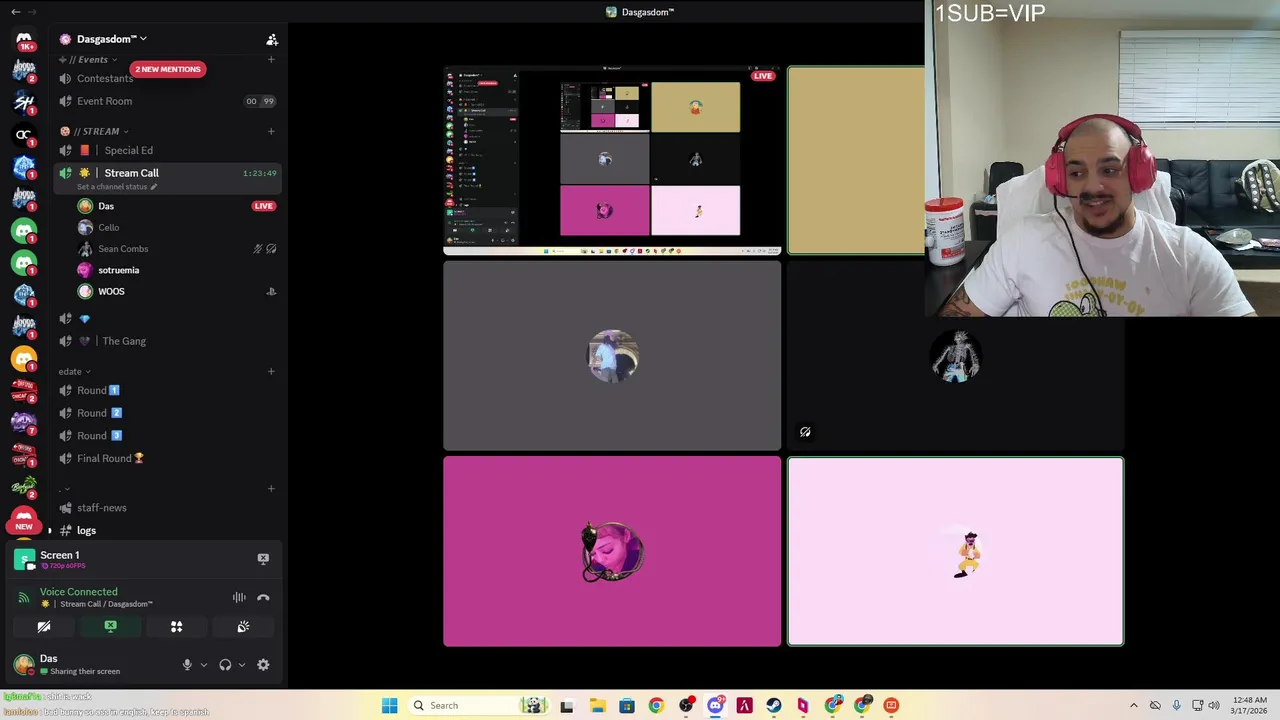This screenshot has height=720, width=1280.
Task: Open the microphone input options chevron
Action: tap(203, 665)
